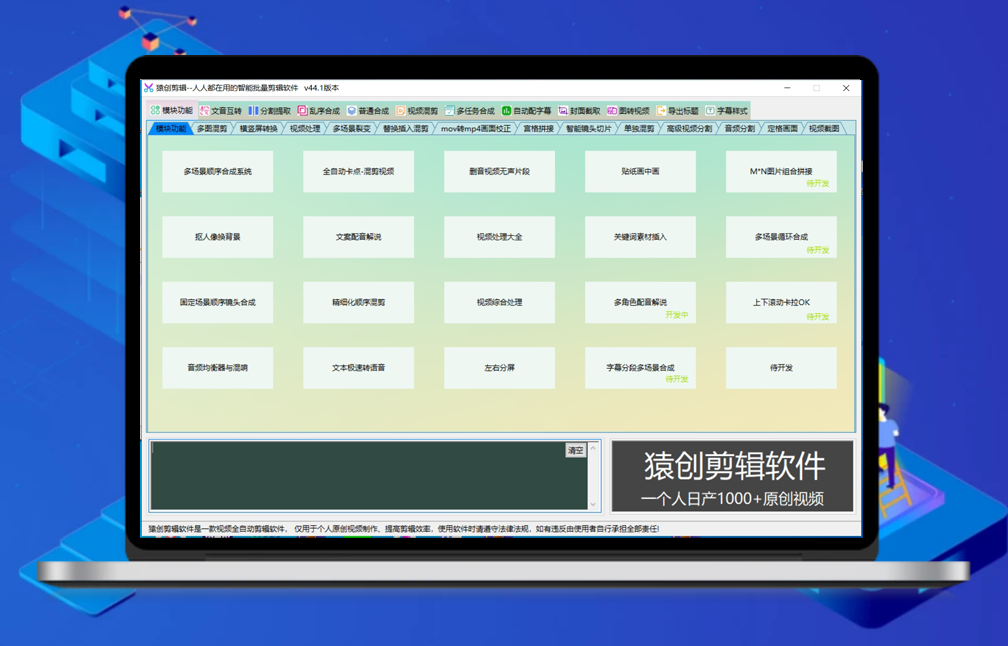The image size is (1008, 646).
Task: Open the 替换插入混剪 tab
Action: click(406, 129)
